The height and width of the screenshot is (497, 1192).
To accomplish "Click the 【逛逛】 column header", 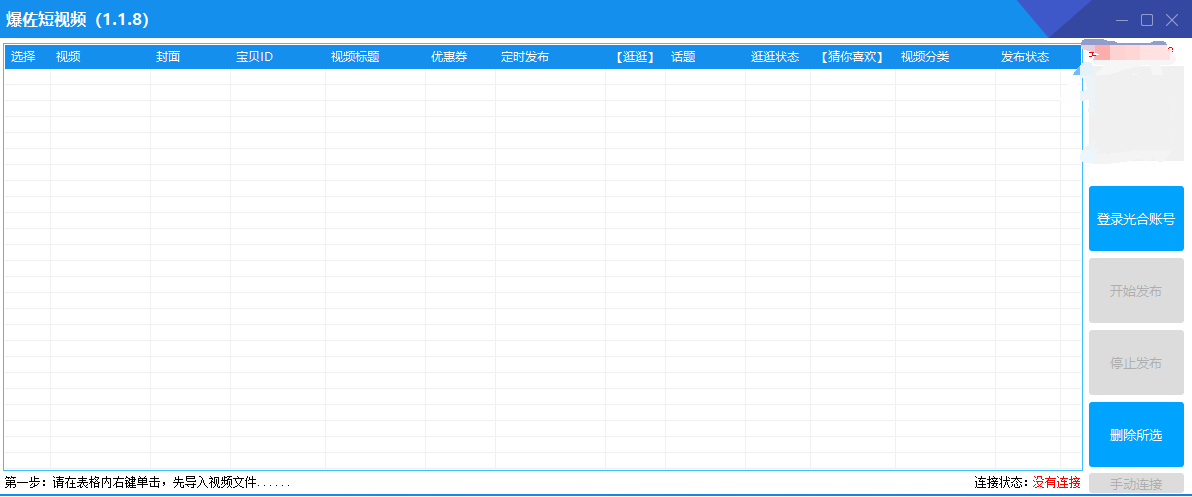I will pyautogui.click(x=634, y=57).
